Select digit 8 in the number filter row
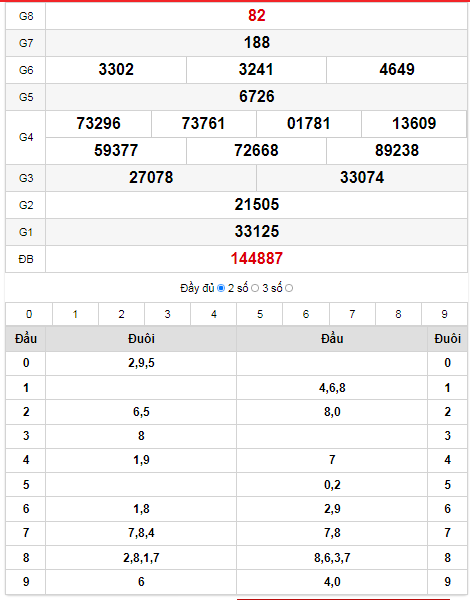The width and height of the screenshot is (470, 600). (398, 314)
